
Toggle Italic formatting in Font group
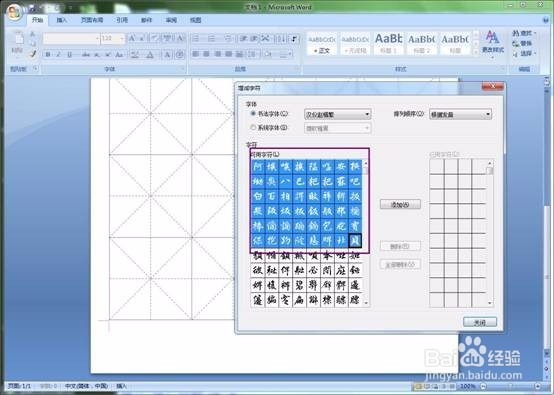click(x=59, y=54)
